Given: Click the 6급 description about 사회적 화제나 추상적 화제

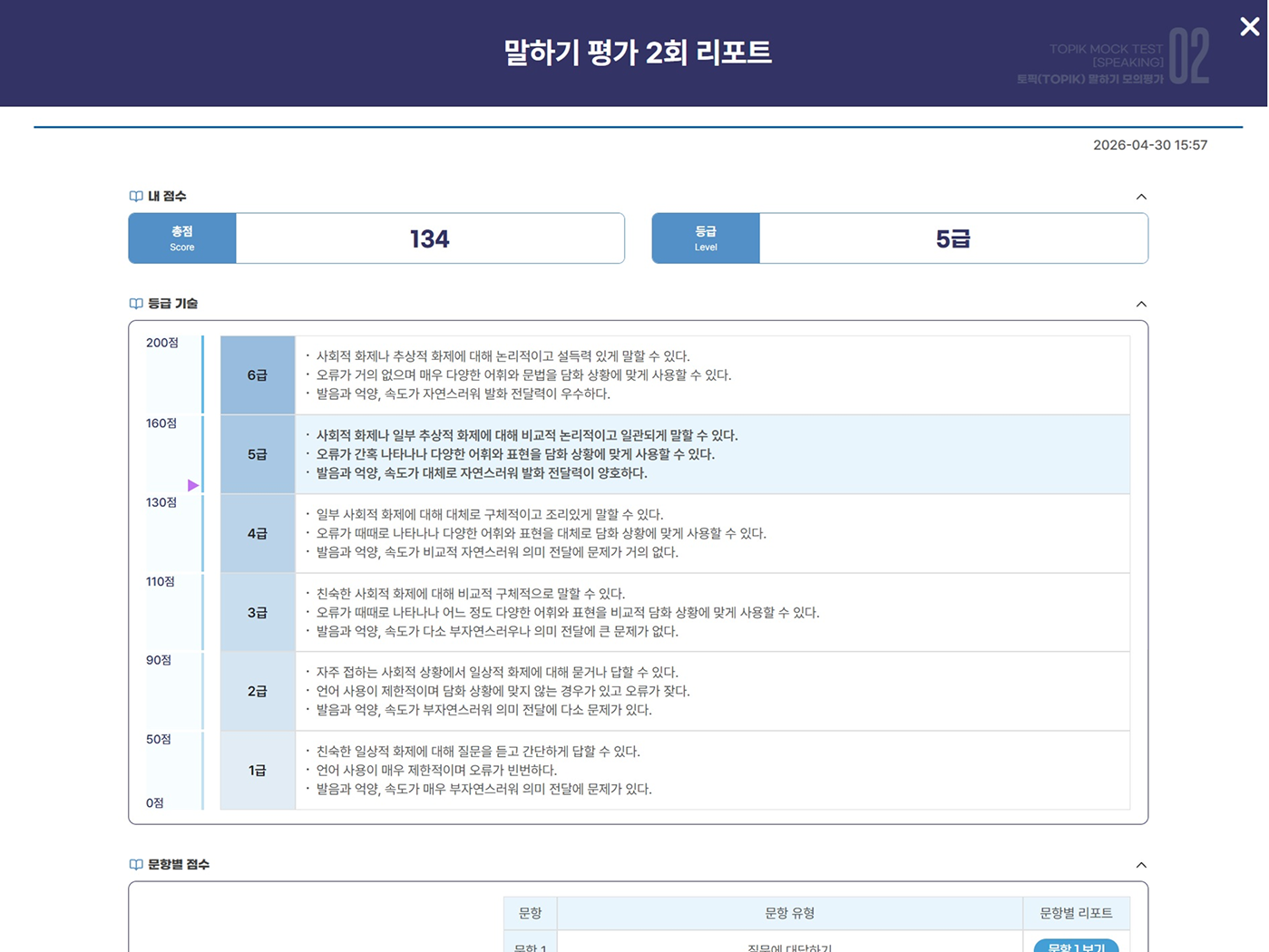Looking at the screenshot, I should coord(503,356).
